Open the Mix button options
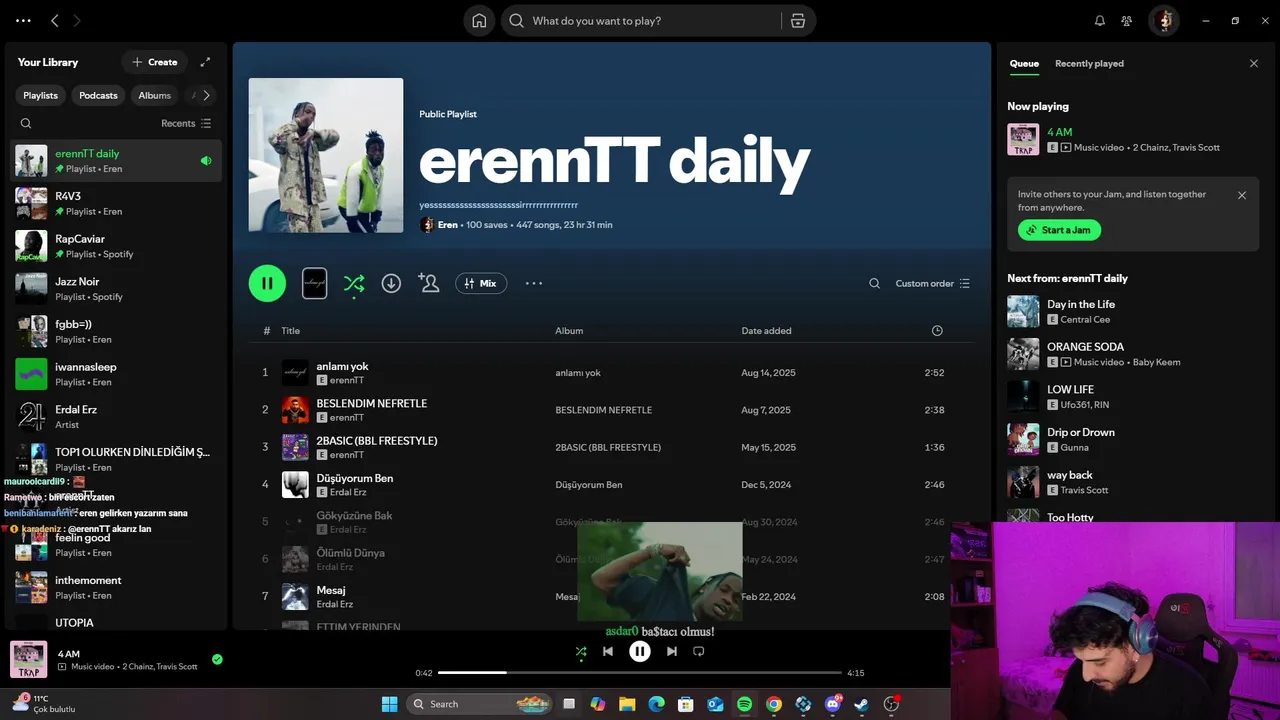This screenshot has width=1280, height=720. tap(481, 283)
